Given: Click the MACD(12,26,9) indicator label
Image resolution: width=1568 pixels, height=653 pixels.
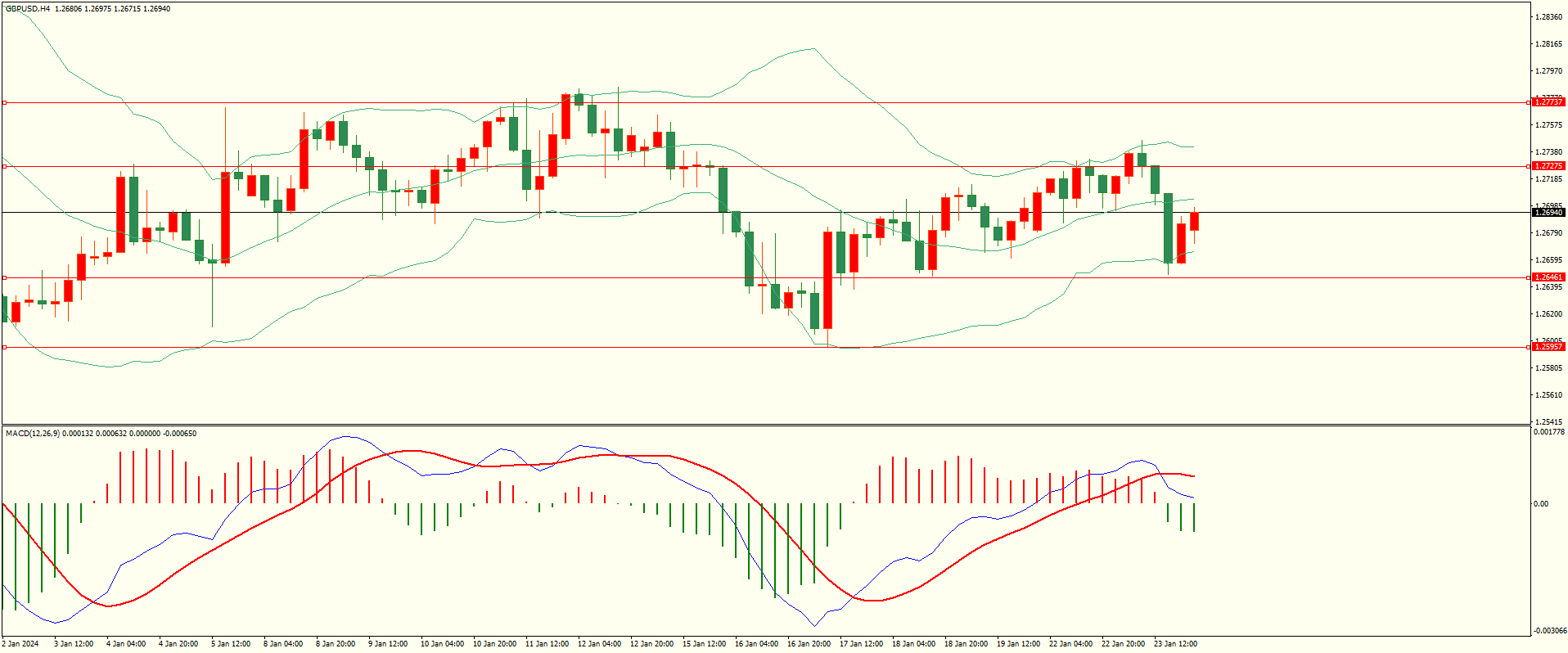Looking at the screenshot, I should (x=33, y=433).
